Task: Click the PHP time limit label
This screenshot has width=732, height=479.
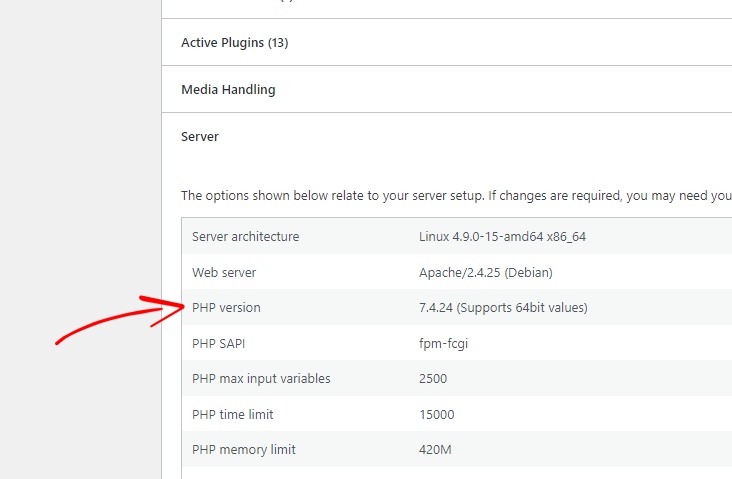Action: click(232, 415)
